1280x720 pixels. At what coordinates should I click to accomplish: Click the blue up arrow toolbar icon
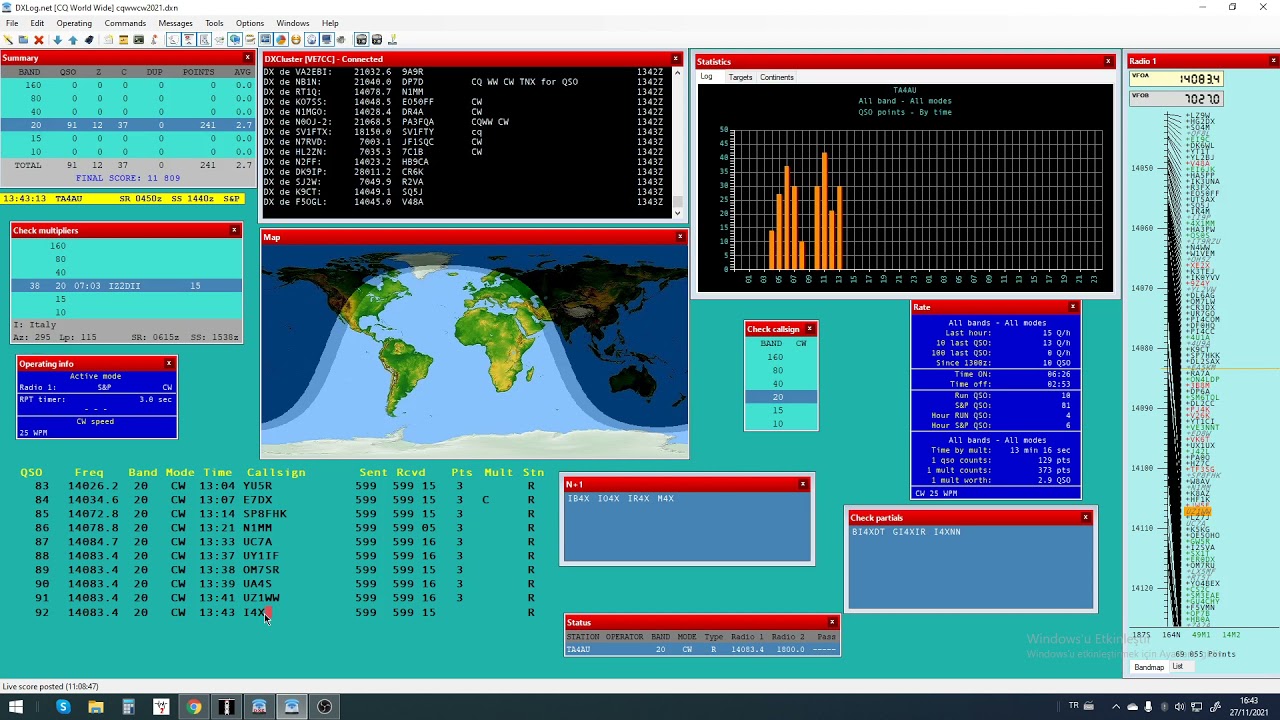[73, 40]
